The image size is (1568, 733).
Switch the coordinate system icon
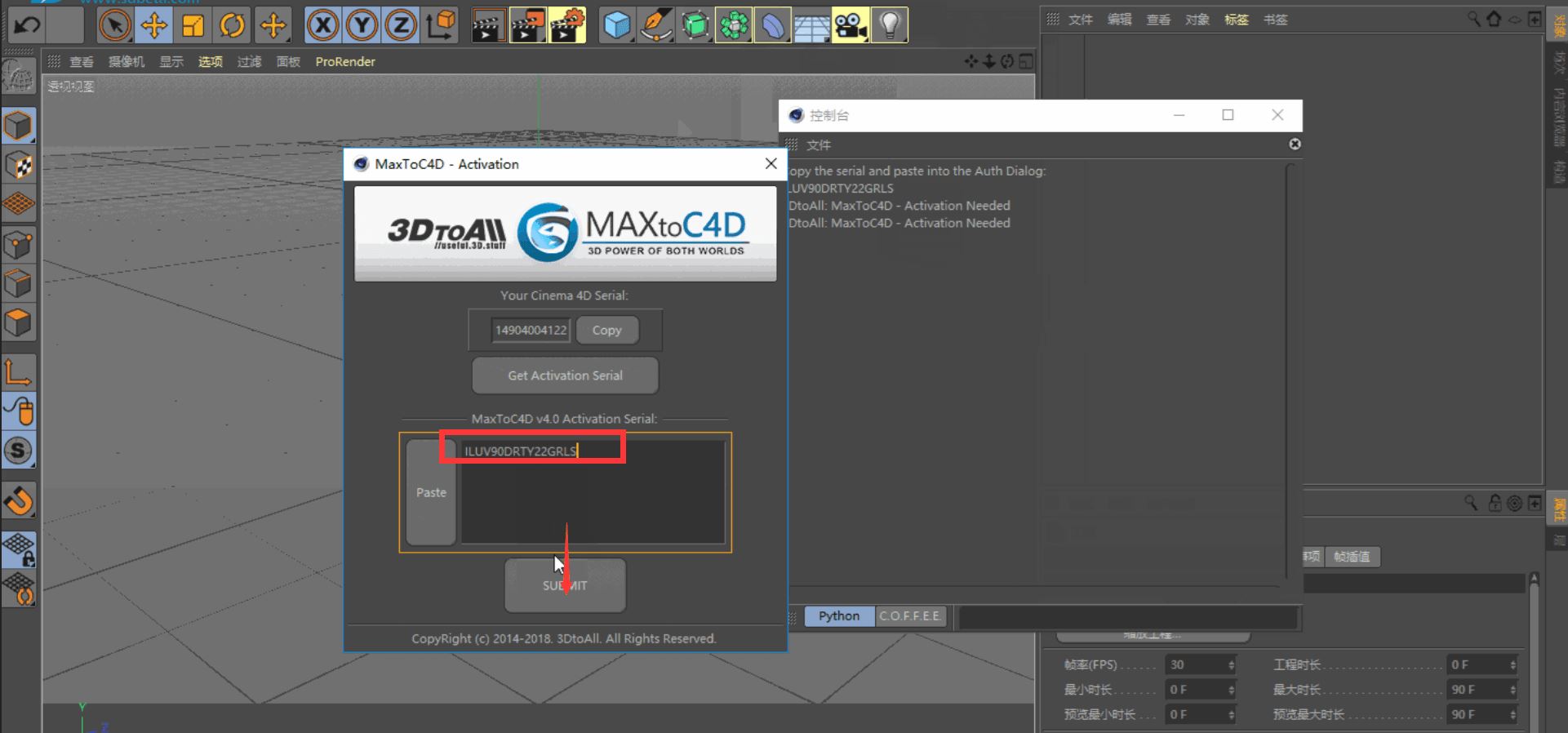coord(441,25)
